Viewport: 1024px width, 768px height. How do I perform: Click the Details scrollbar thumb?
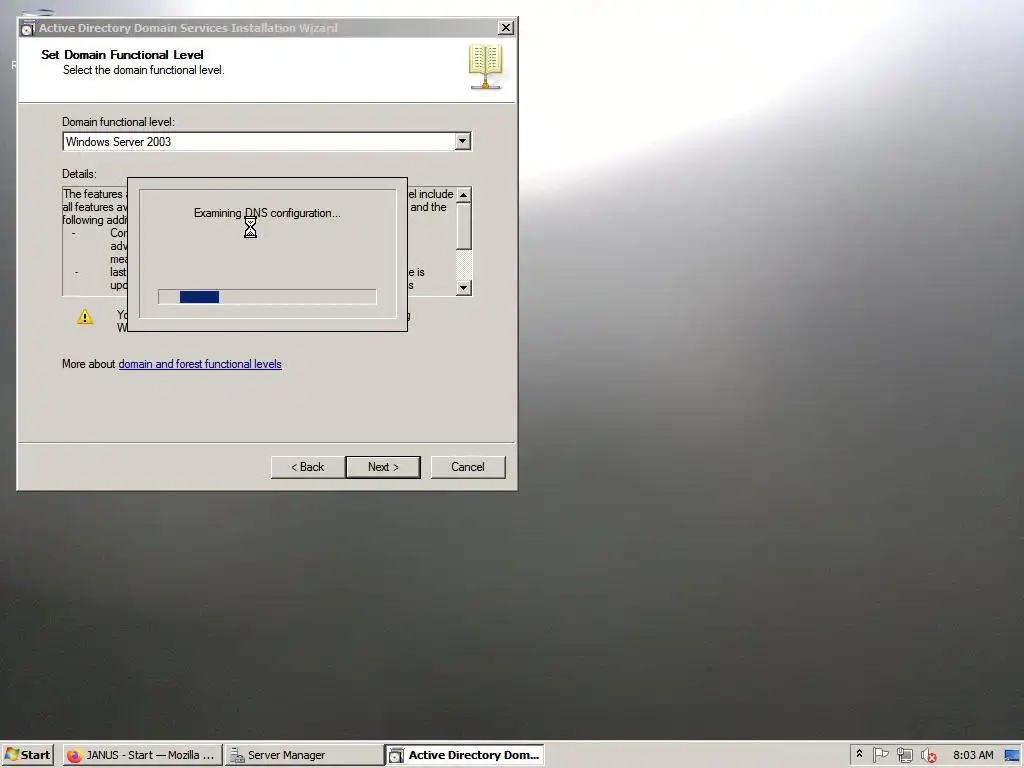(463, 226)
